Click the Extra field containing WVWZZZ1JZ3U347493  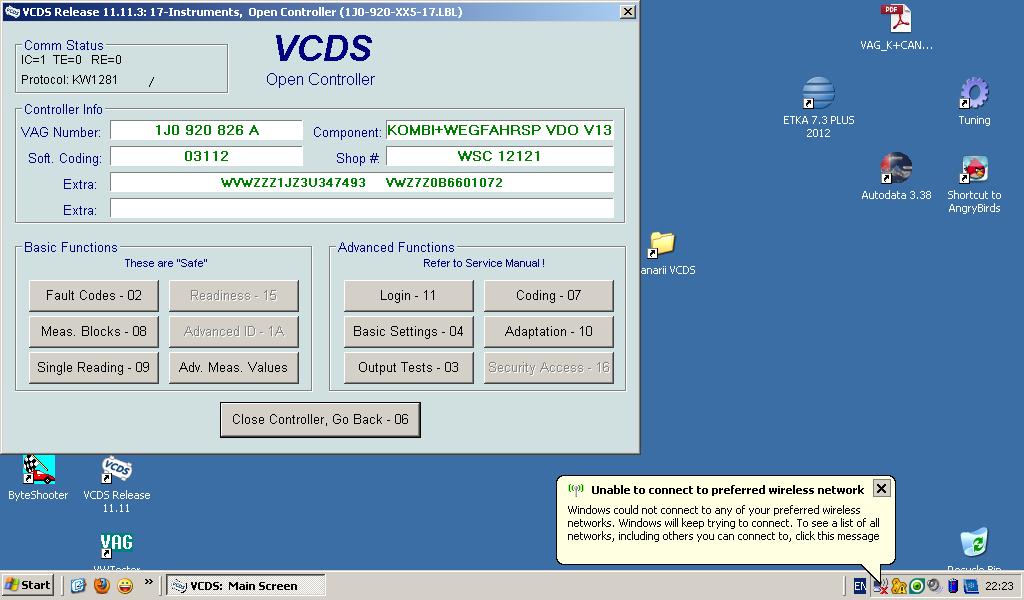(x=362, y=182)
